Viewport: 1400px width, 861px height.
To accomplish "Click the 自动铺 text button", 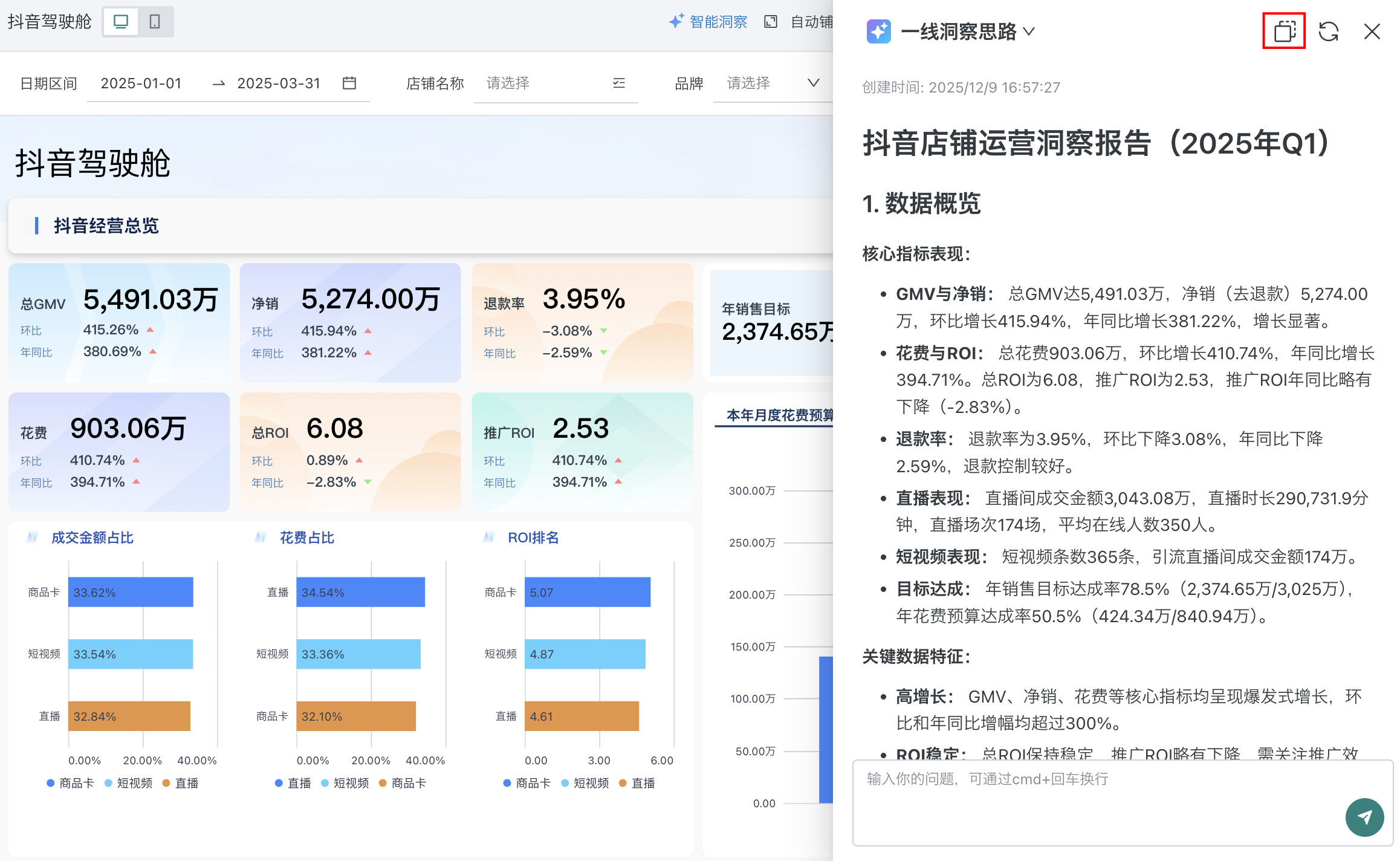I will pos(811,22).
